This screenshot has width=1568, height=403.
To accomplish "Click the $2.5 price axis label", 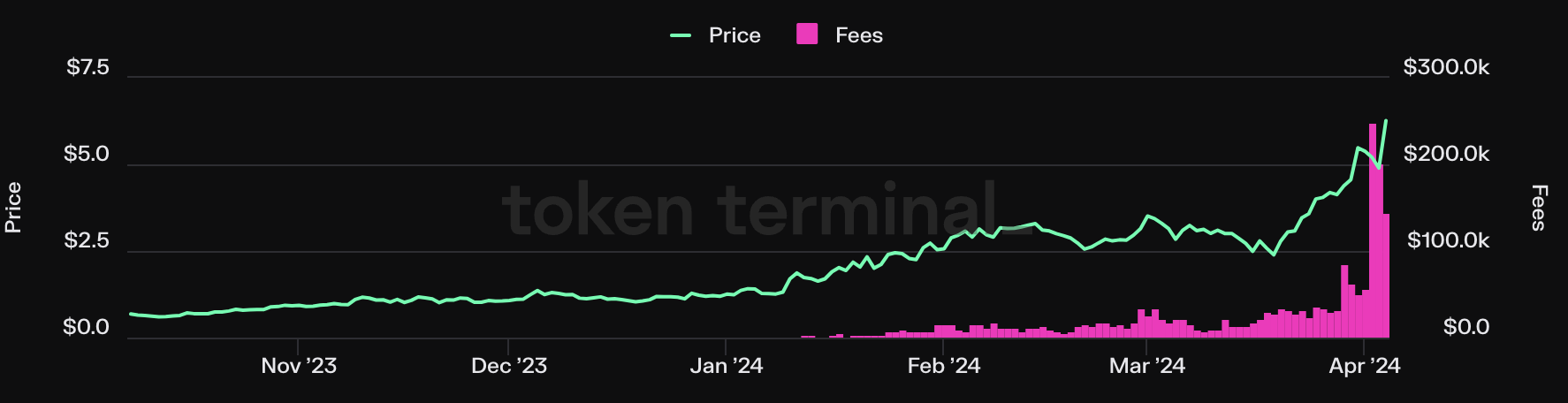I will pyautogui.click(x=86, y=240).
